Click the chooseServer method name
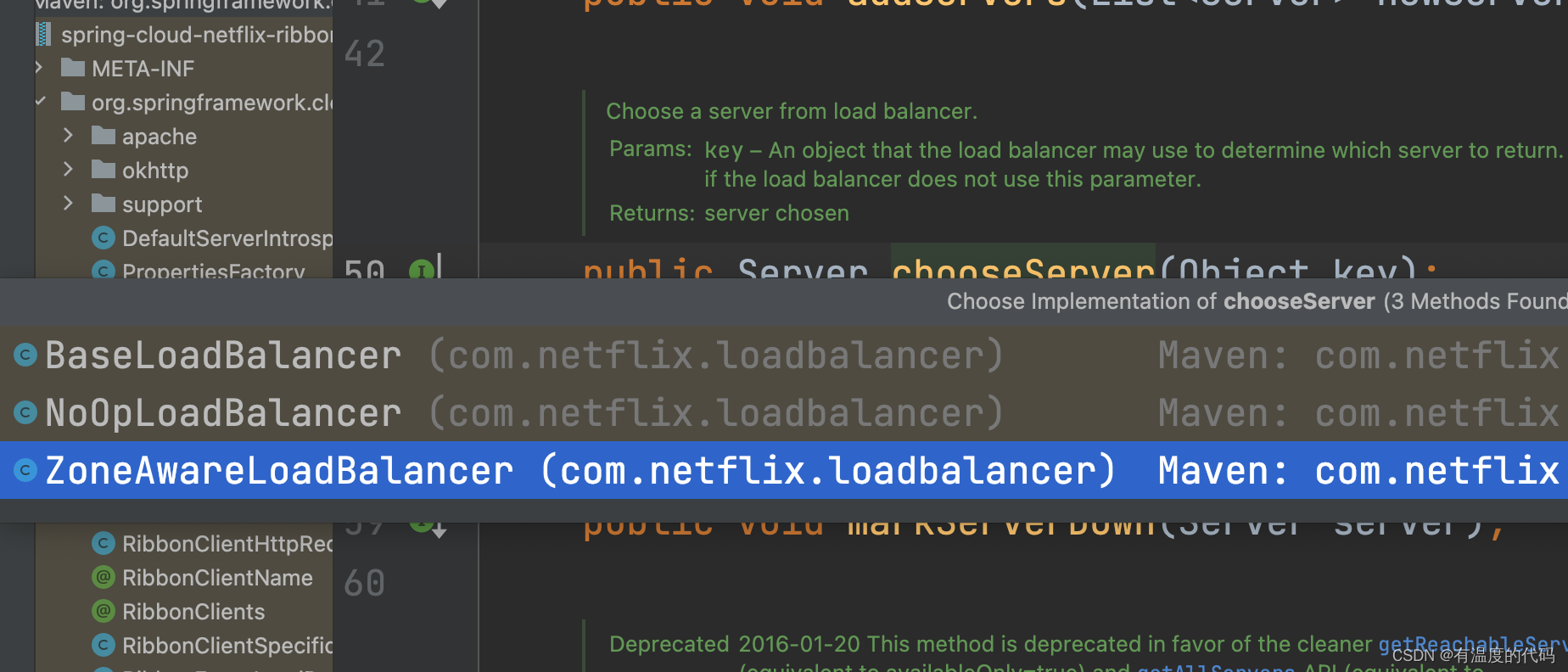Image resolution: width=1568 pixels, height=672 pixels. pyautogui.click(x=1023, y=267)
